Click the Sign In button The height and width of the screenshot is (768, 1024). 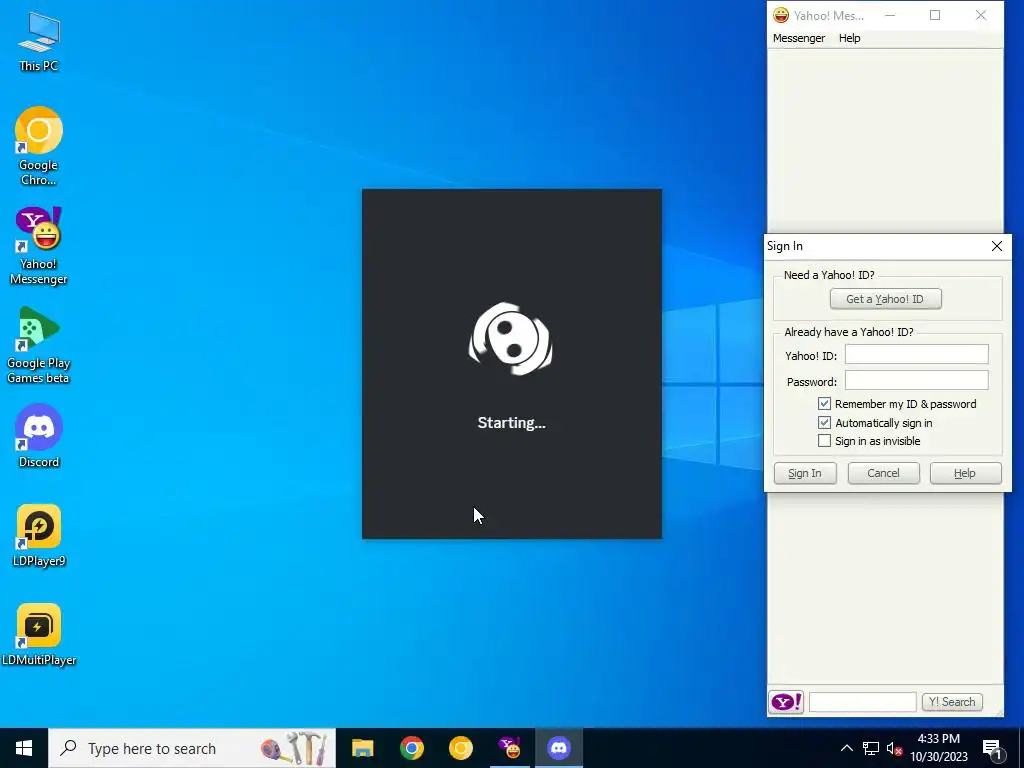pyautogui.click(x=805, y=473)
